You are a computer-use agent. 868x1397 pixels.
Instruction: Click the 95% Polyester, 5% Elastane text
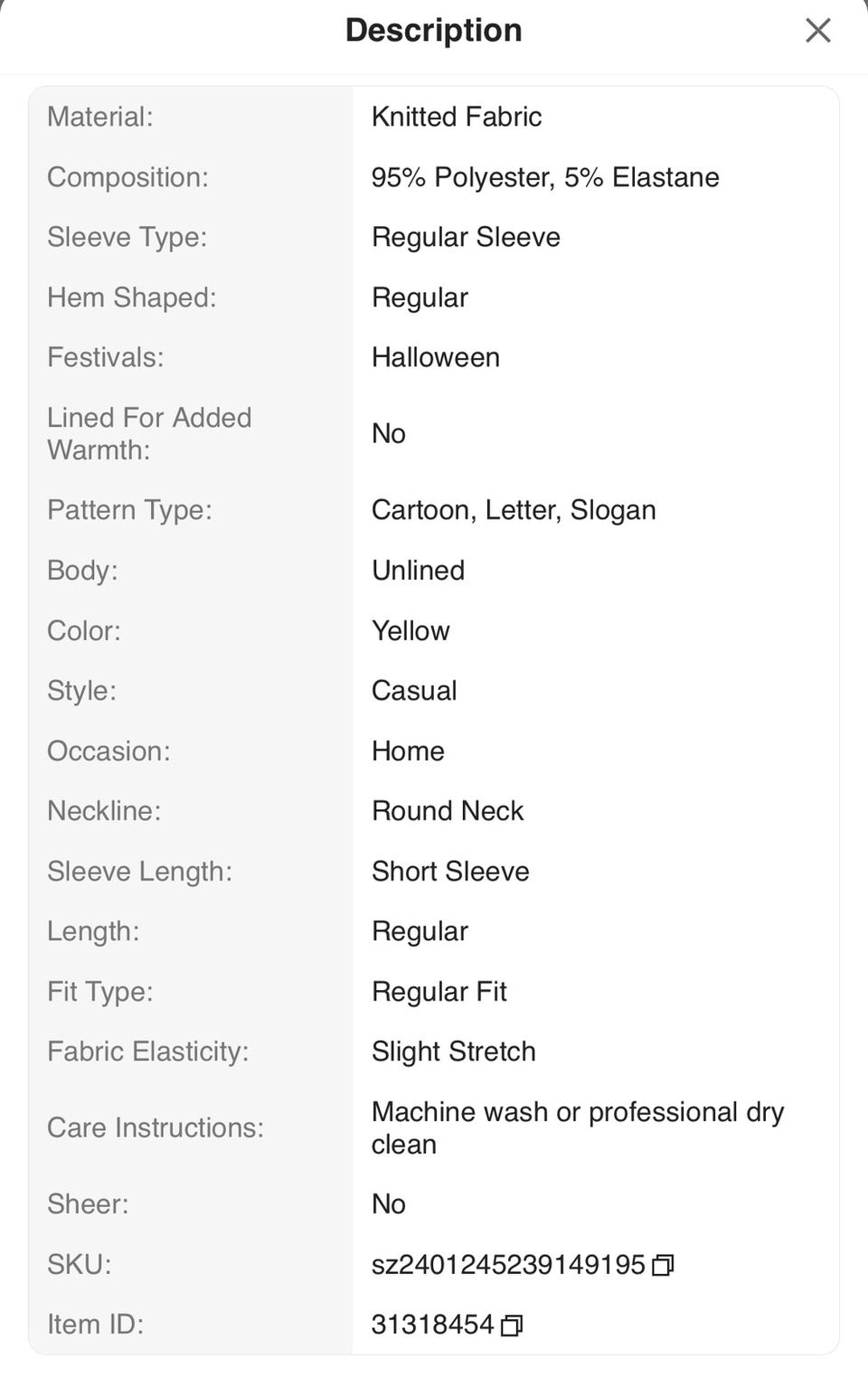[x=544, y=177]
